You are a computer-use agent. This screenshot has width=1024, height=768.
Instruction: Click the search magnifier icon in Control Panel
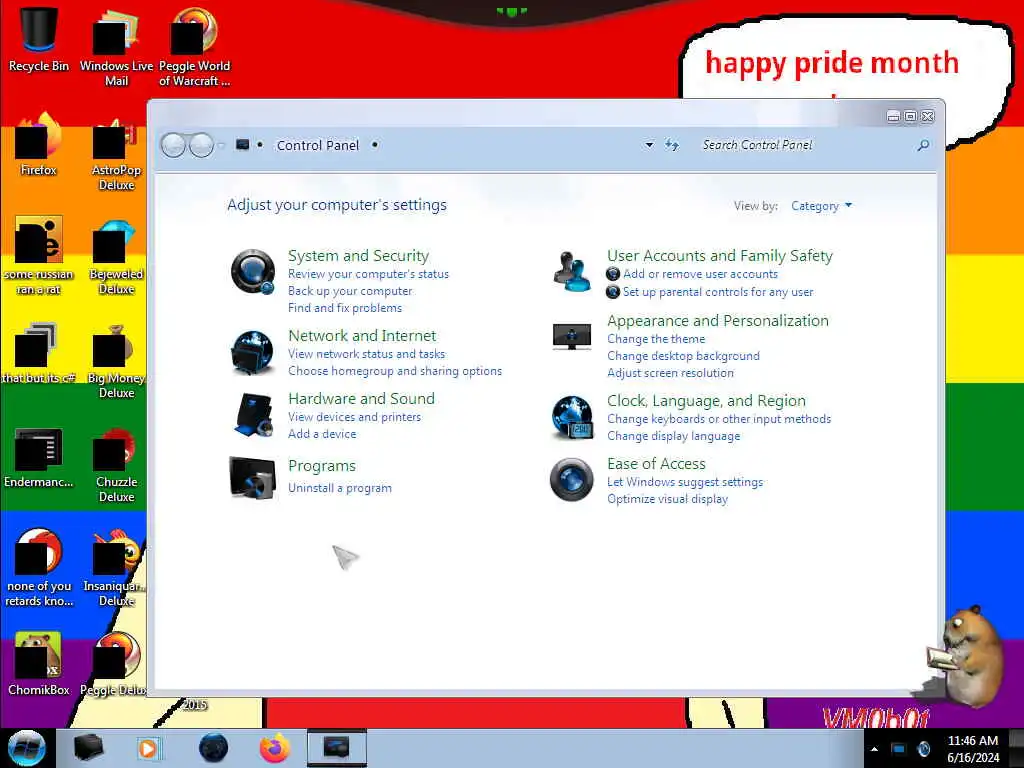923,145
